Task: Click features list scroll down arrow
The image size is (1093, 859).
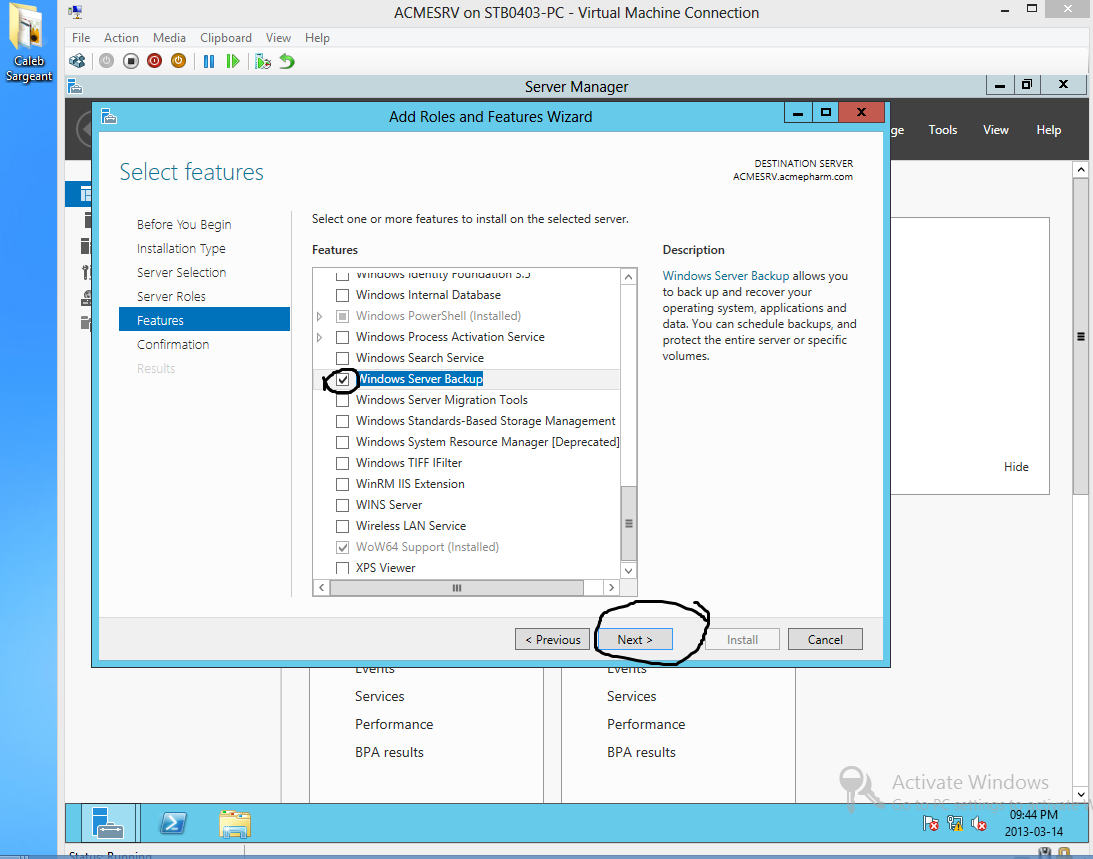Action: (x=628, y=570)
